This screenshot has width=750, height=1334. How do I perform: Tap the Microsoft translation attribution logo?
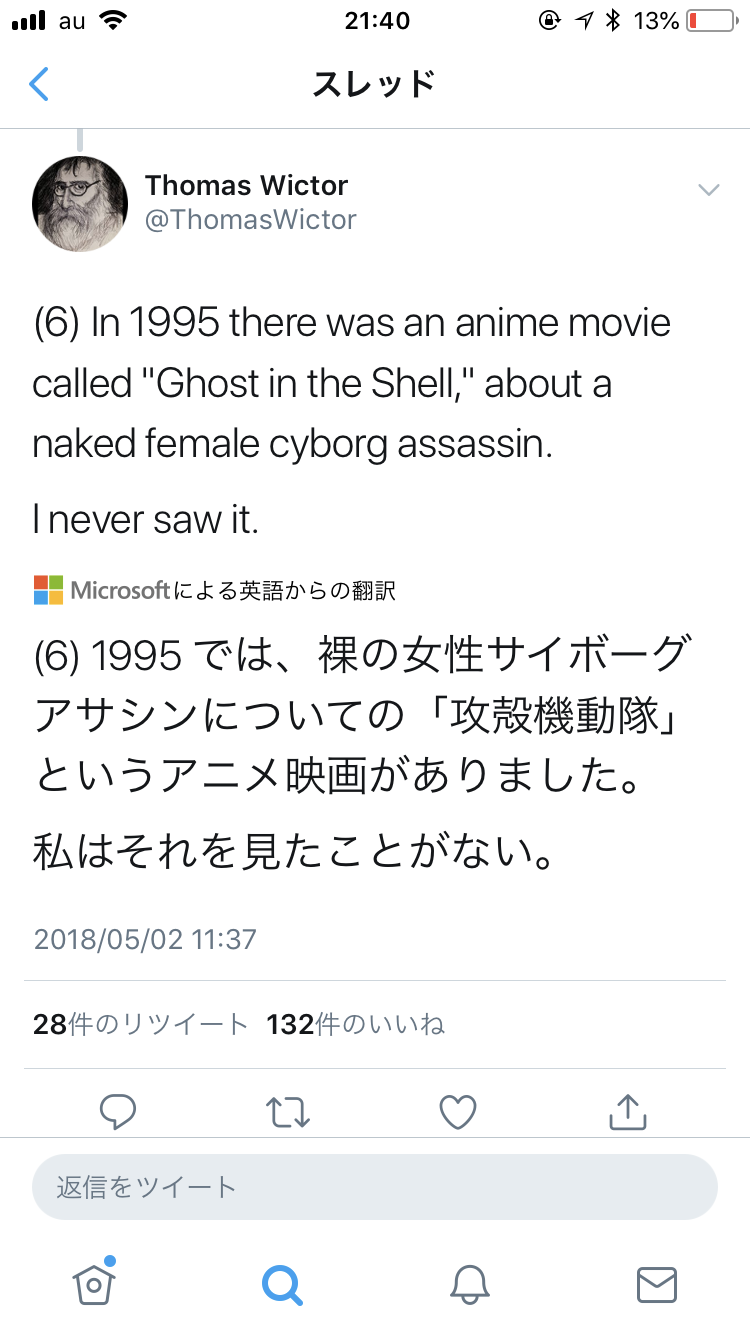[49, 590]
